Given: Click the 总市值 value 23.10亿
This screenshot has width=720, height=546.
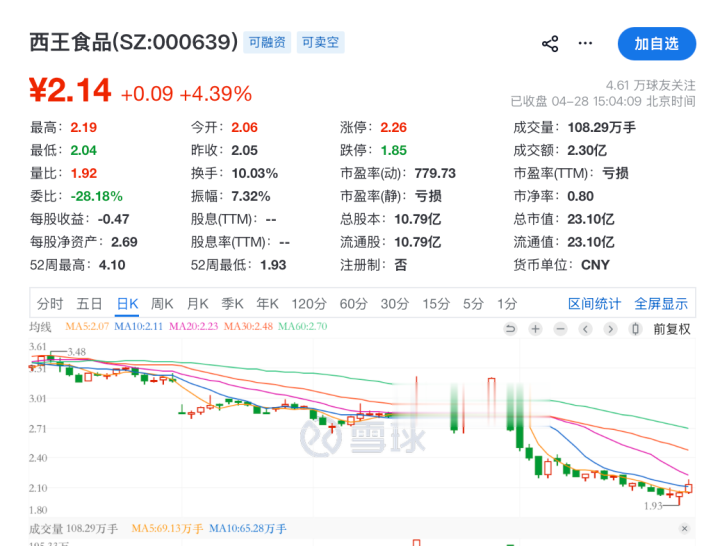Looking at the screenshot, I should [591, 219].
